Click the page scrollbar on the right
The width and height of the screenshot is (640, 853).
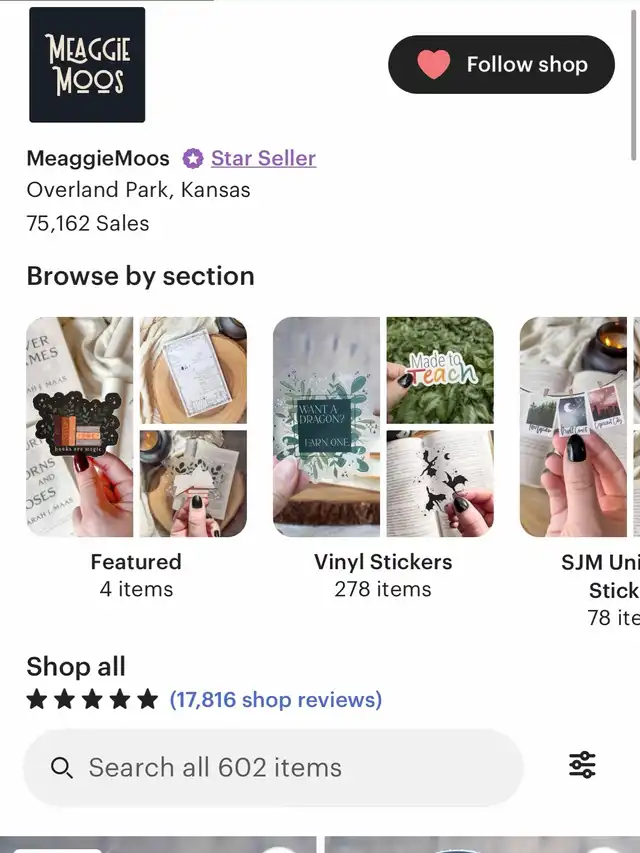[x=634, y=80]
